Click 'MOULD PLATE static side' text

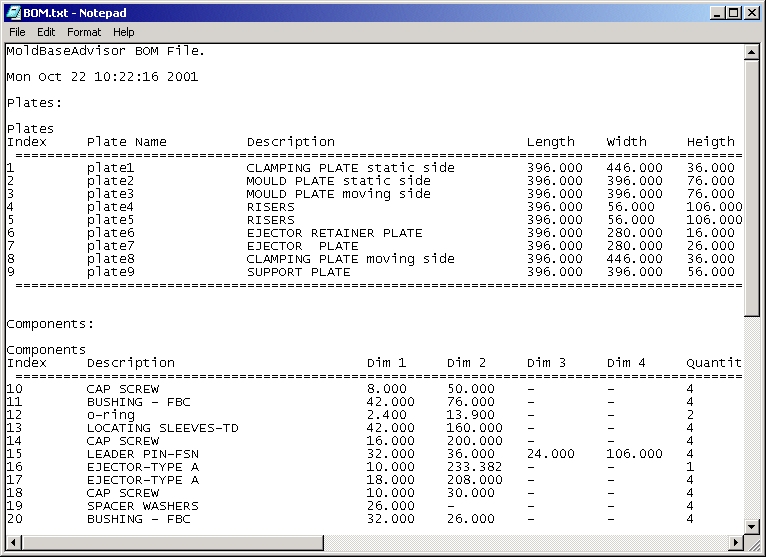coord(339,181)
